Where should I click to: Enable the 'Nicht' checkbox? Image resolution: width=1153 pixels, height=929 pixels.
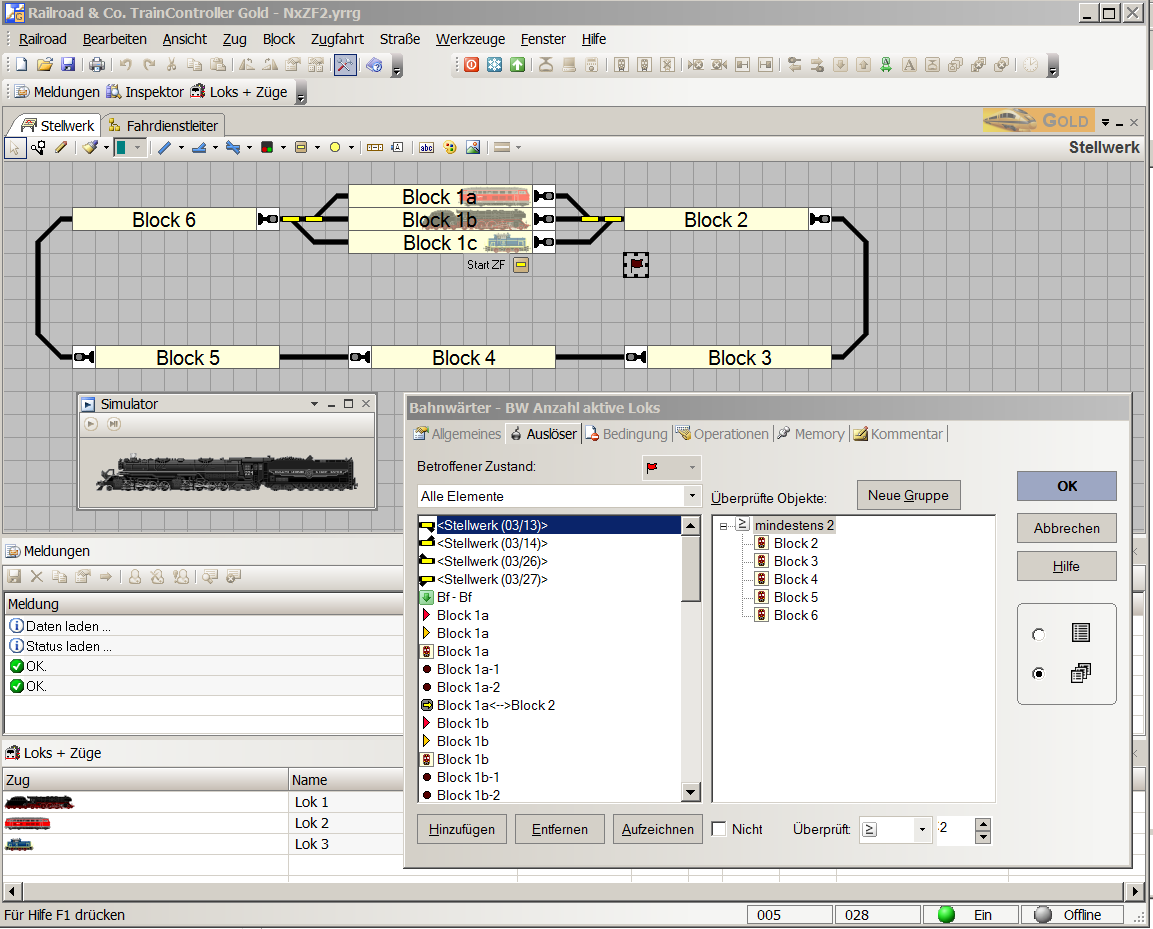719,829
